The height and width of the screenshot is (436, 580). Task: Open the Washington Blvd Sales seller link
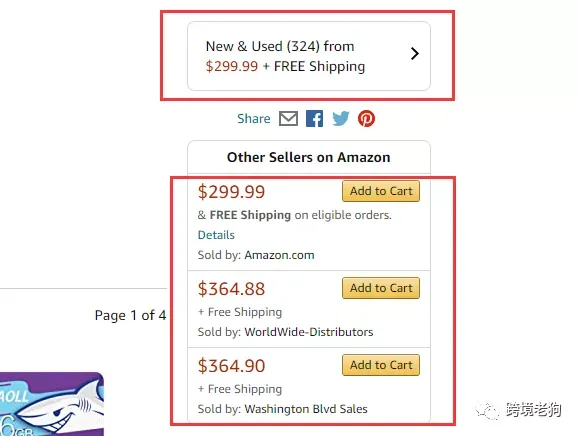tap(306, 409)
